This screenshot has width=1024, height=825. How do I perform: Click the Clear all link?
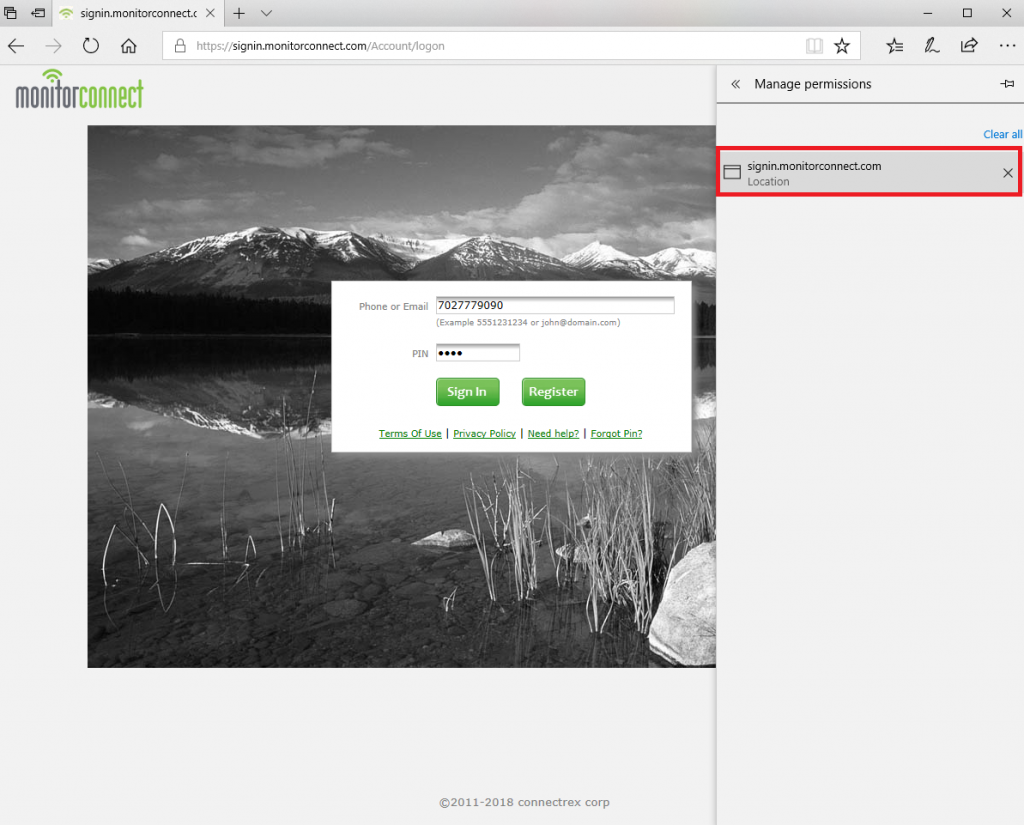pos(1002,134)
